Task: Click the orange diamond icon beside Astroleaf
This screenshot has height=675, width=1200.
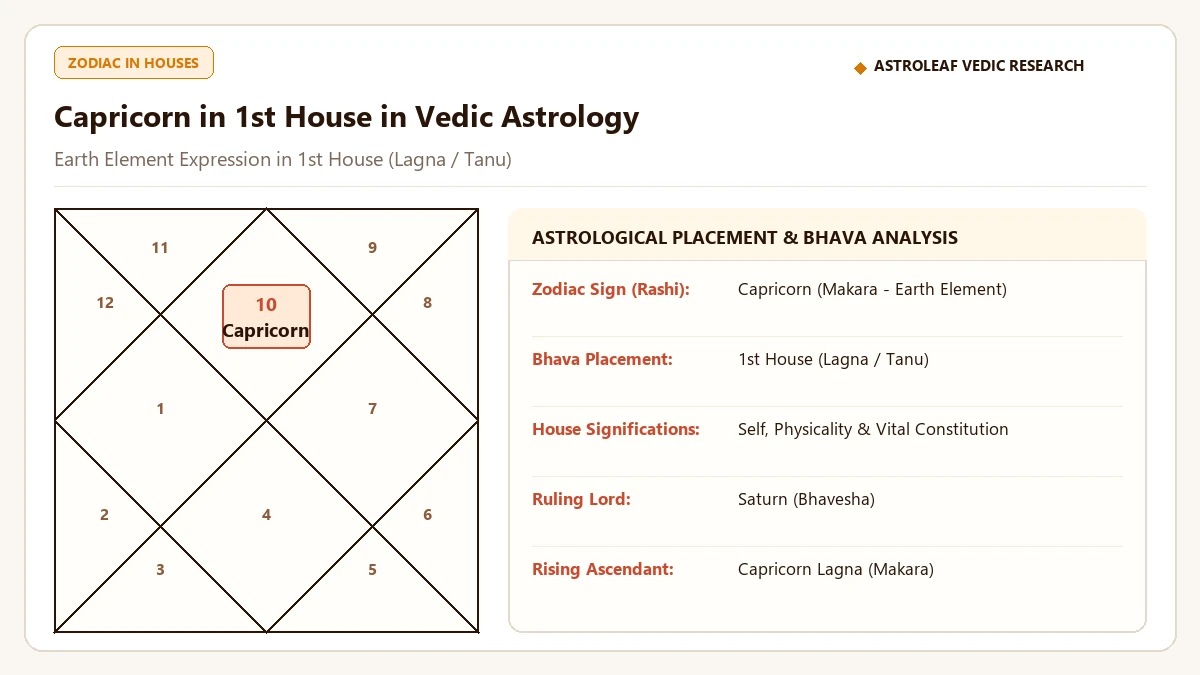Action: [860, 67]
